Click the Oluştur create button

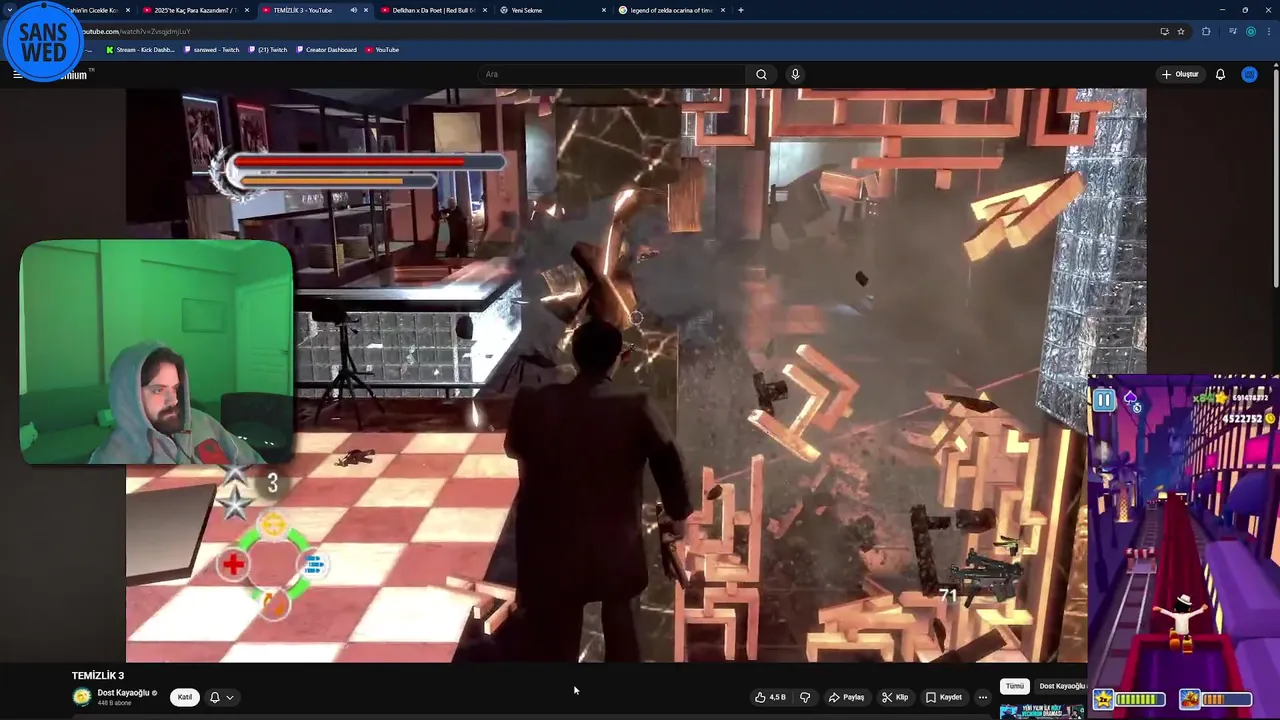[1180, 74]
